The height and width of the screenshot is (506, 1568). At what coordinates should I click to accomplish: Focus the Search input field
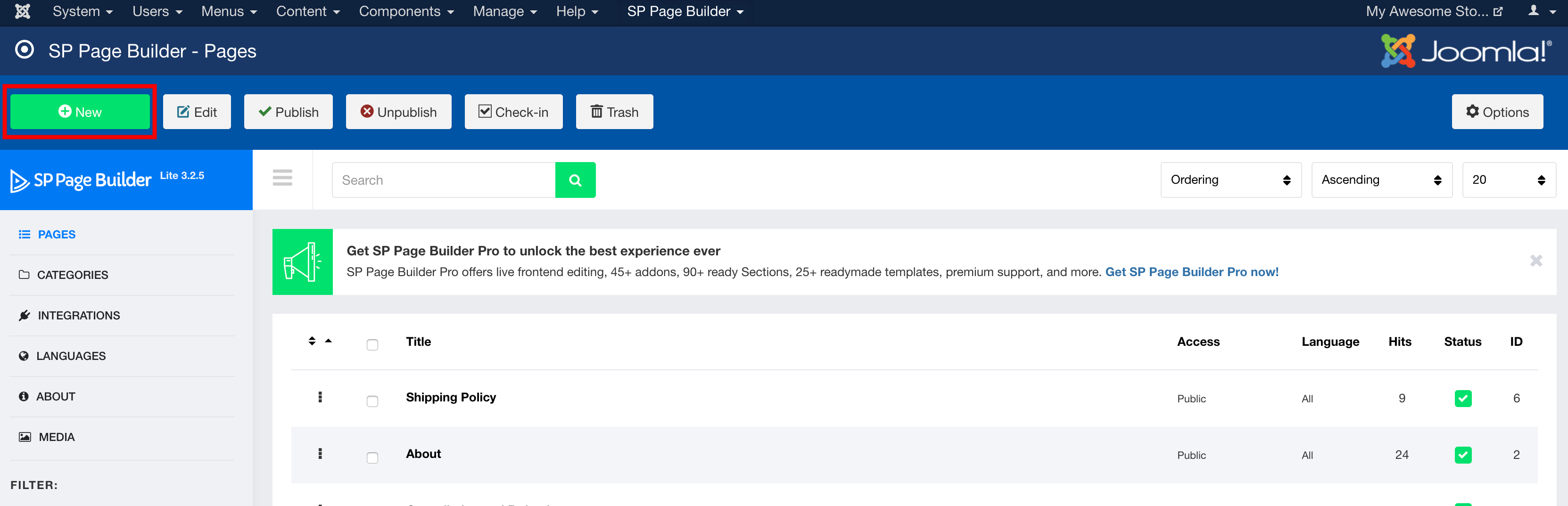(443, 180)
